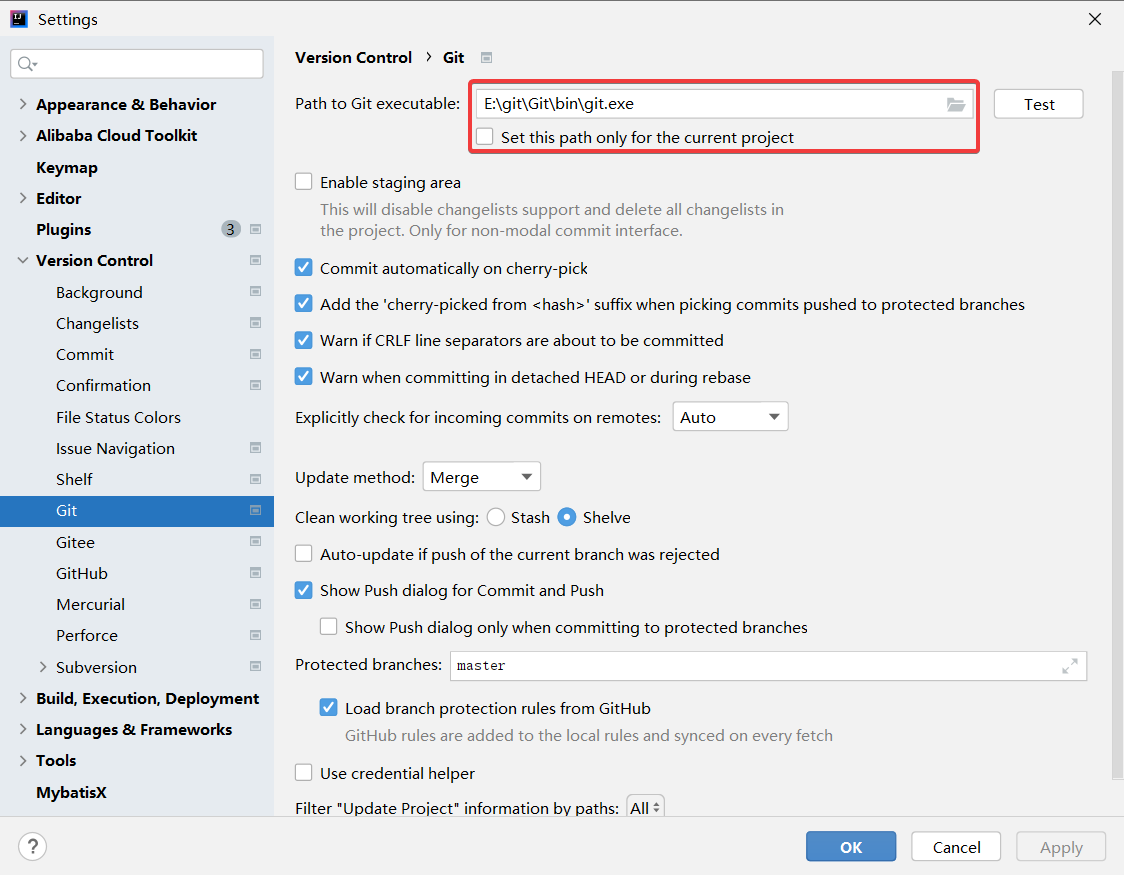Click the help question mark icon
The width and height of the screenshot is (1124, 875).
pos(32,846)
